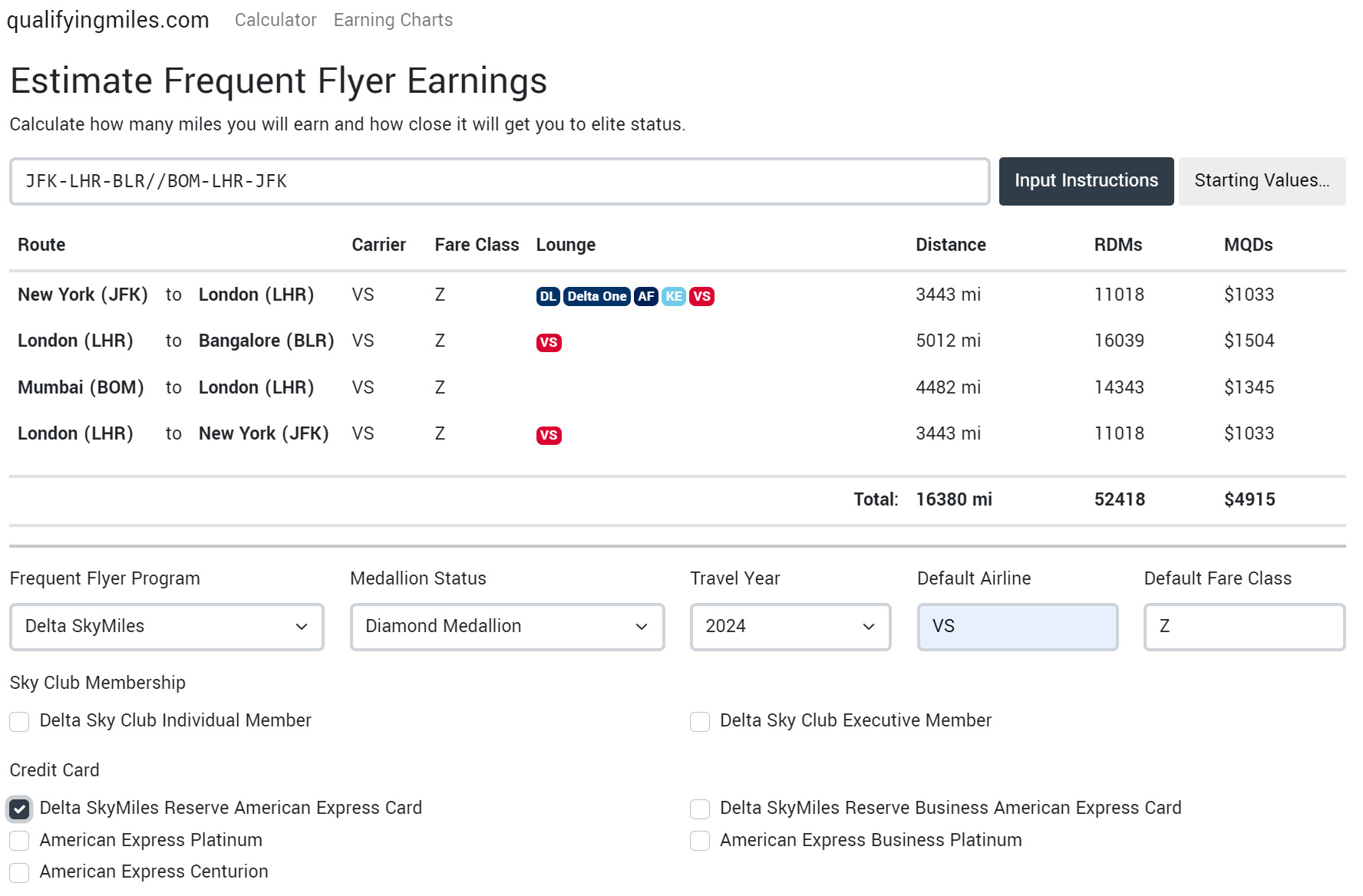The height and width of the screenshot is (896, 1363).
Task: Click total RDMs 52418
Action: [x=1120, y=499]
